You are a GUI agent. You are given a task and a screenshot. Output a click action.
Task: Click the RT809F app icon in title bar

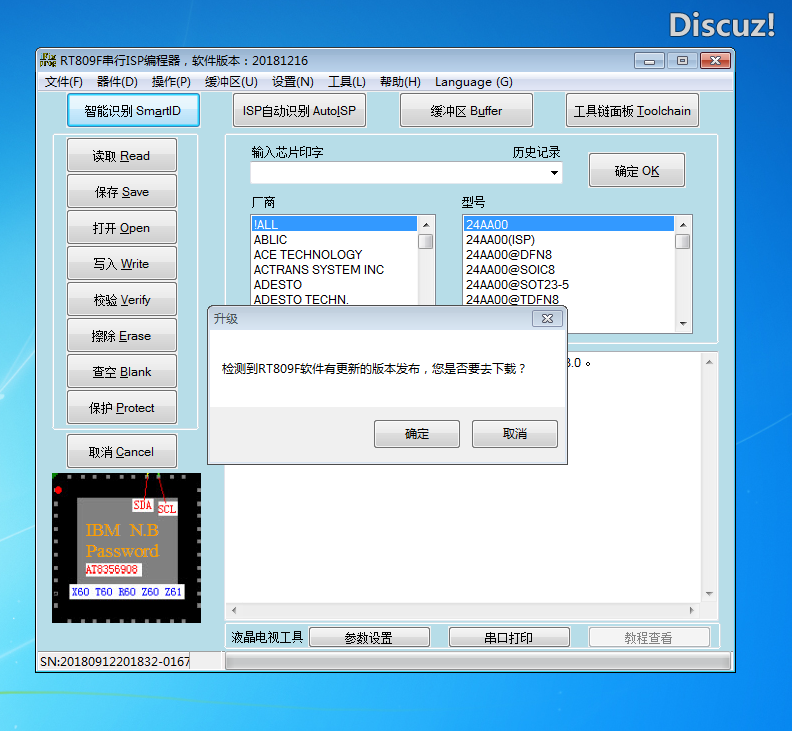[48, 60]
